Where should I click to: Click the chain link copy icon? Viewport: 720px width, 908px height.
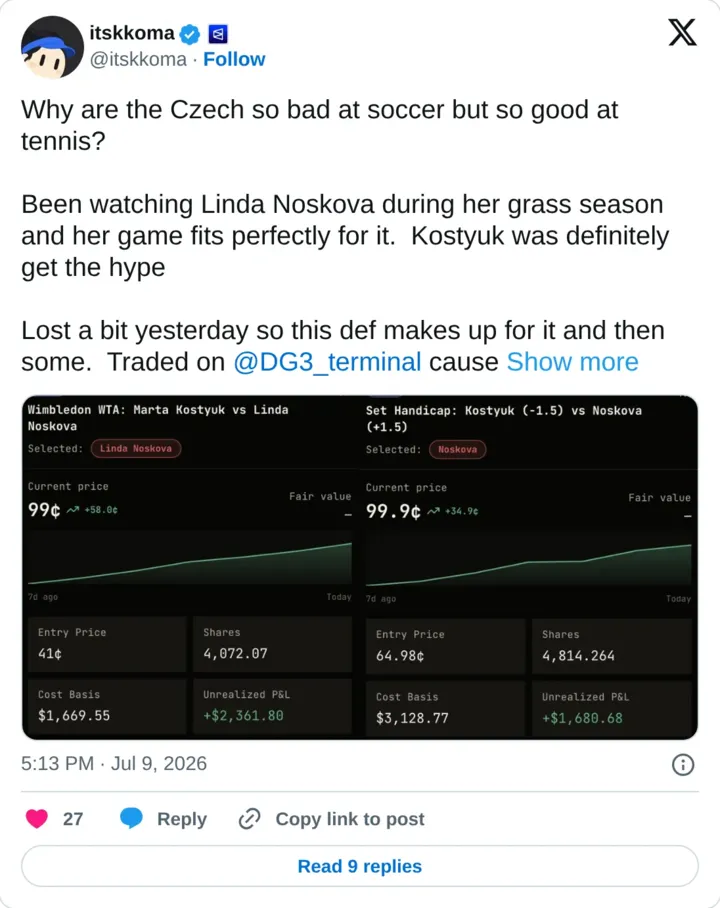coord(250,819)
